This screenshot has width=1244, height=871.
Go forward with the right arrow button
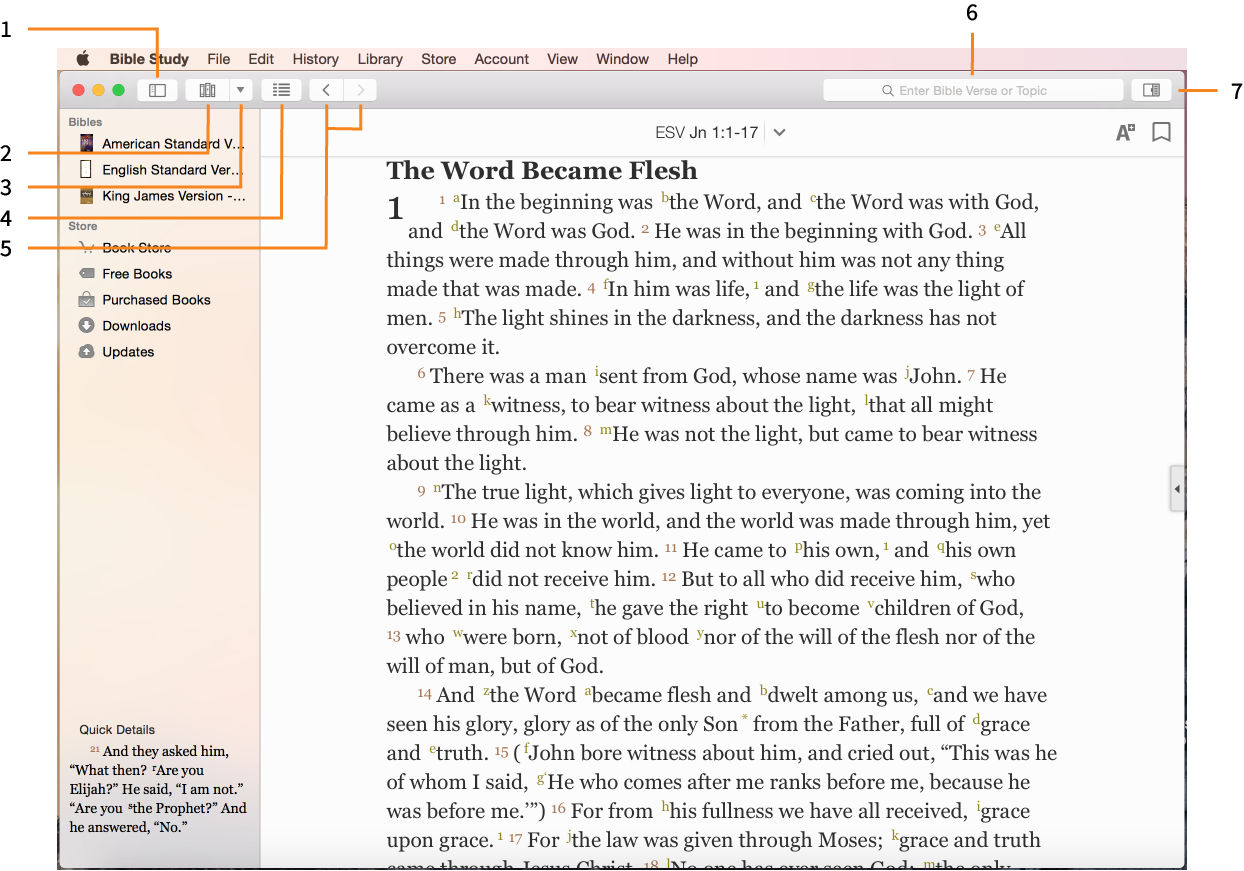[360, 90]
